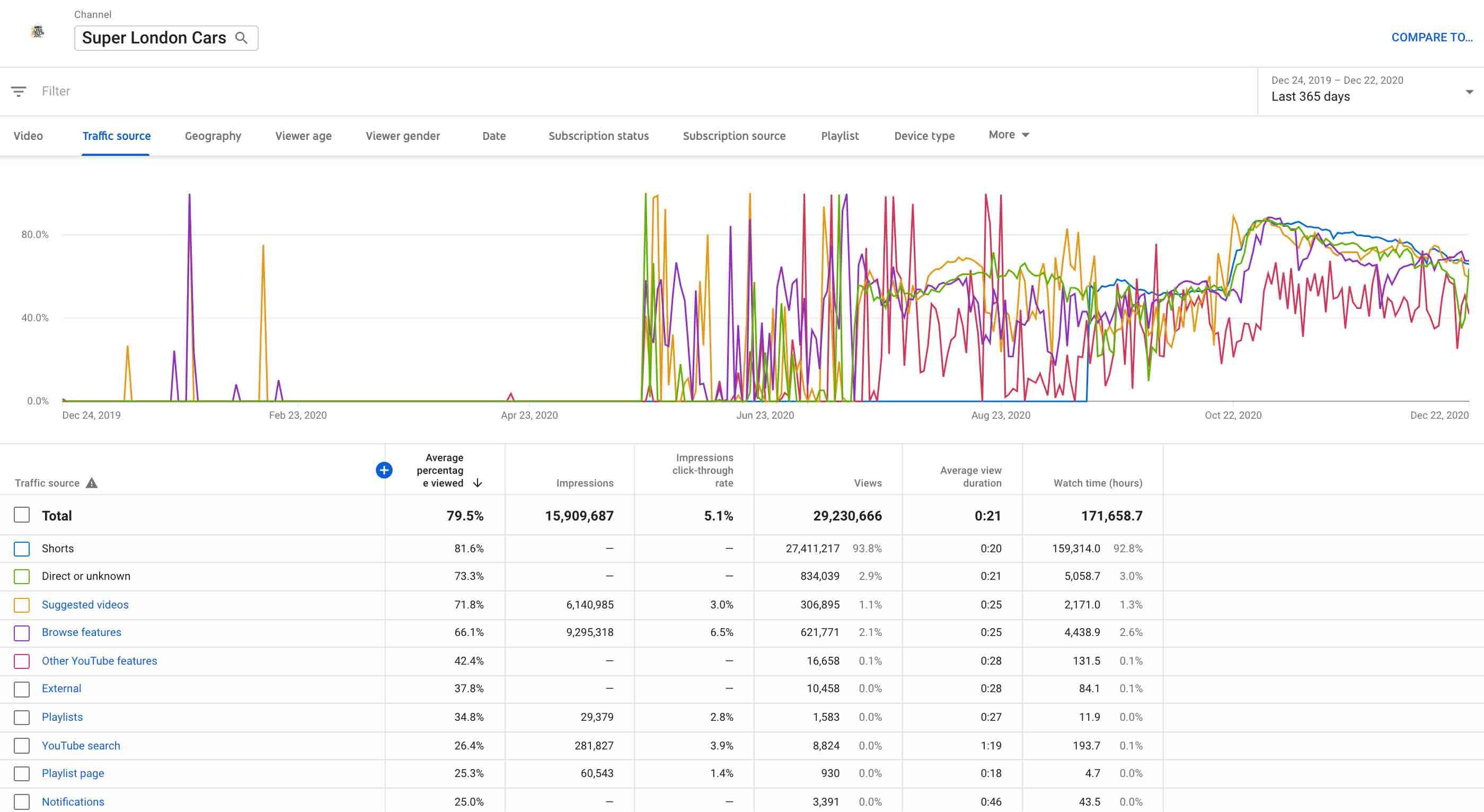Screen dimensions: 1484x812
Task: Toggle the Browse features checkbox
Action: coord(22,633)
